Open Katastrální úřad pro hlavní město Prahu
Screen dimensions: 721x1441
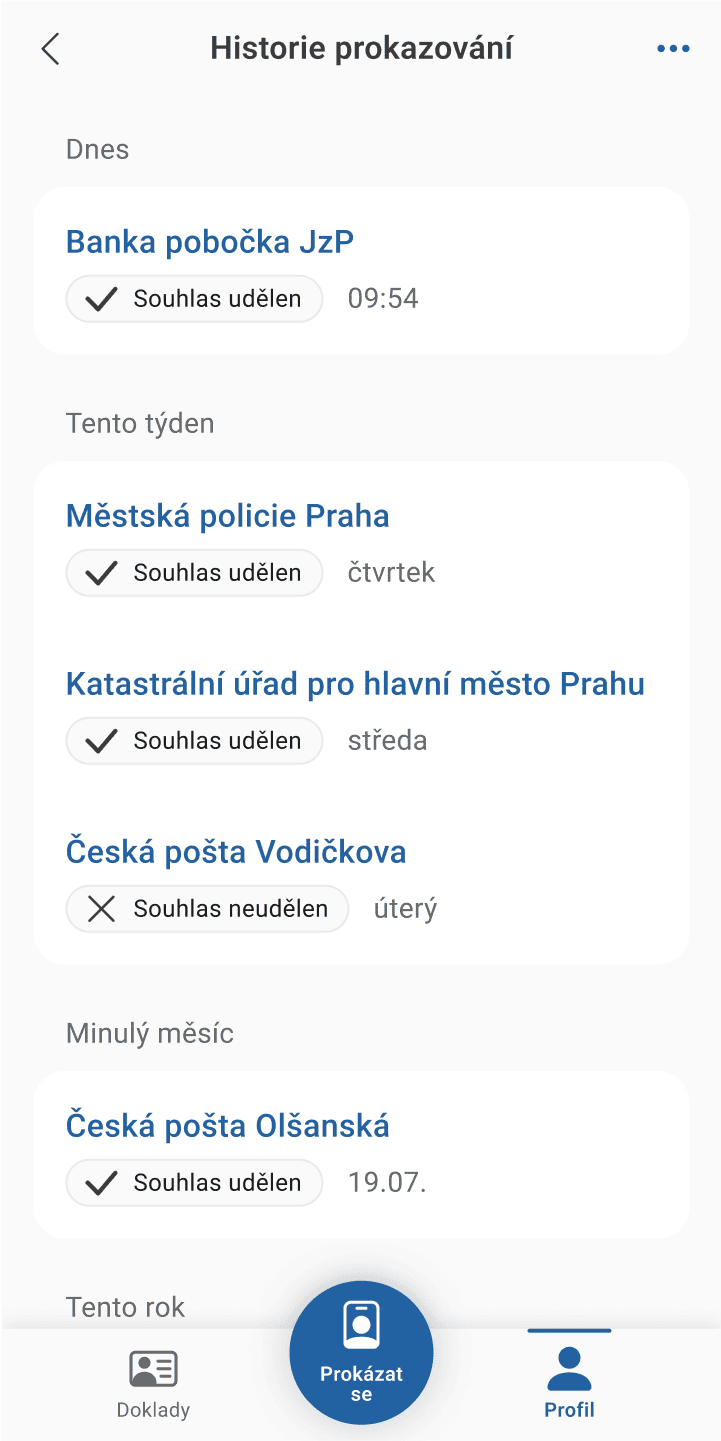(355, 684)
